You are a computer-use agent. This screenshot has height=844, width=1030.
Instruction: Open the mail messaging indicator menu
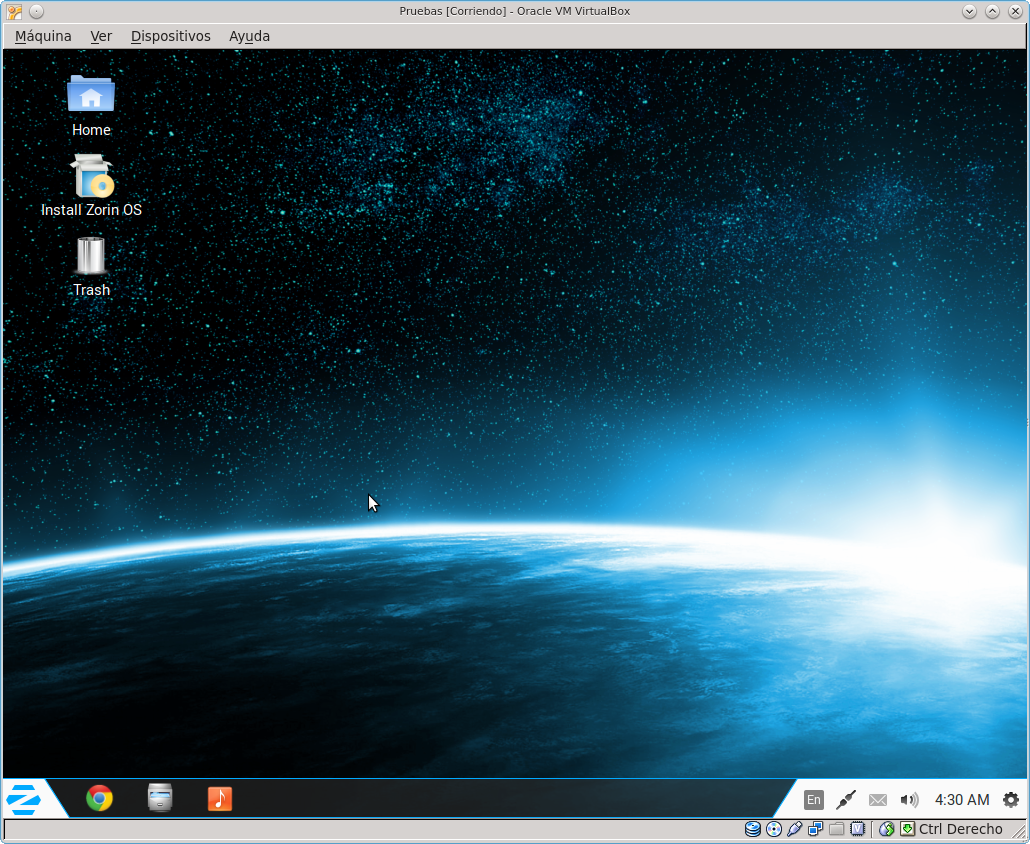tap(878, 799)
